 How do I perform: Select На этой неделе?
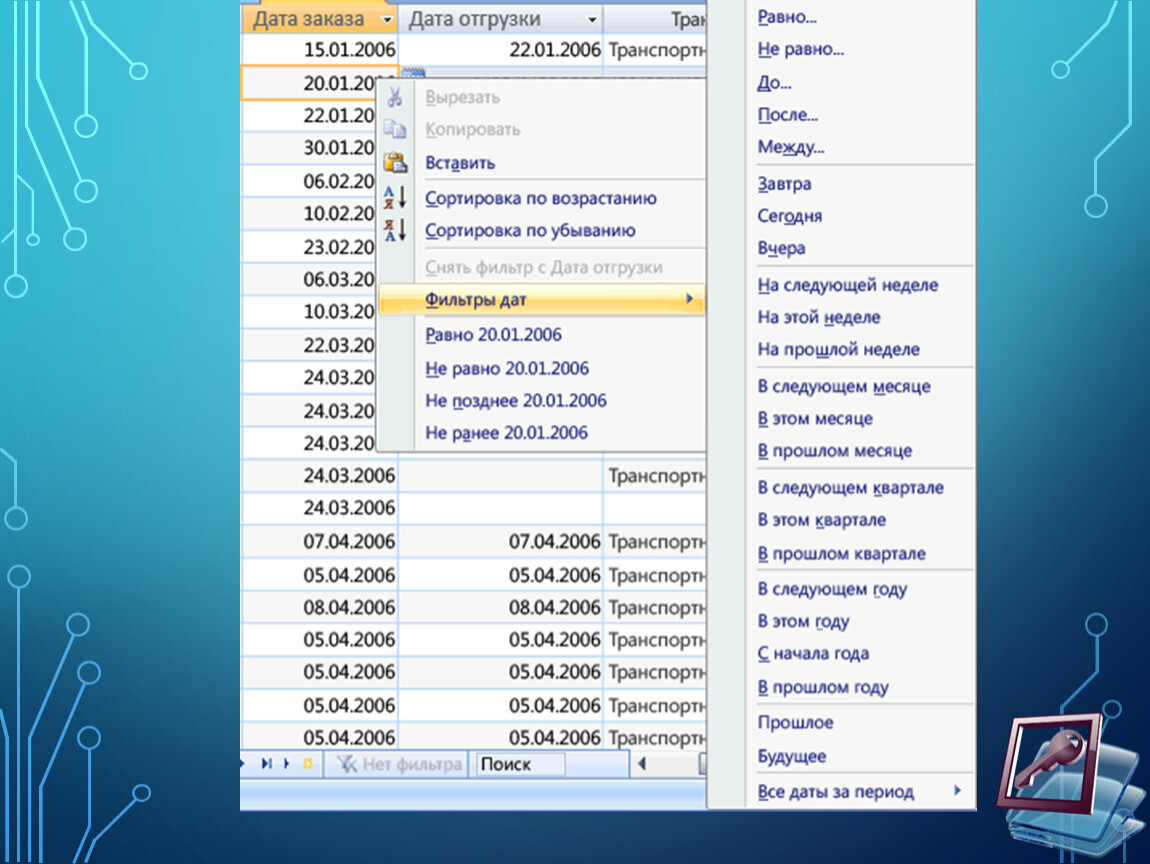(x=818, y=317)
